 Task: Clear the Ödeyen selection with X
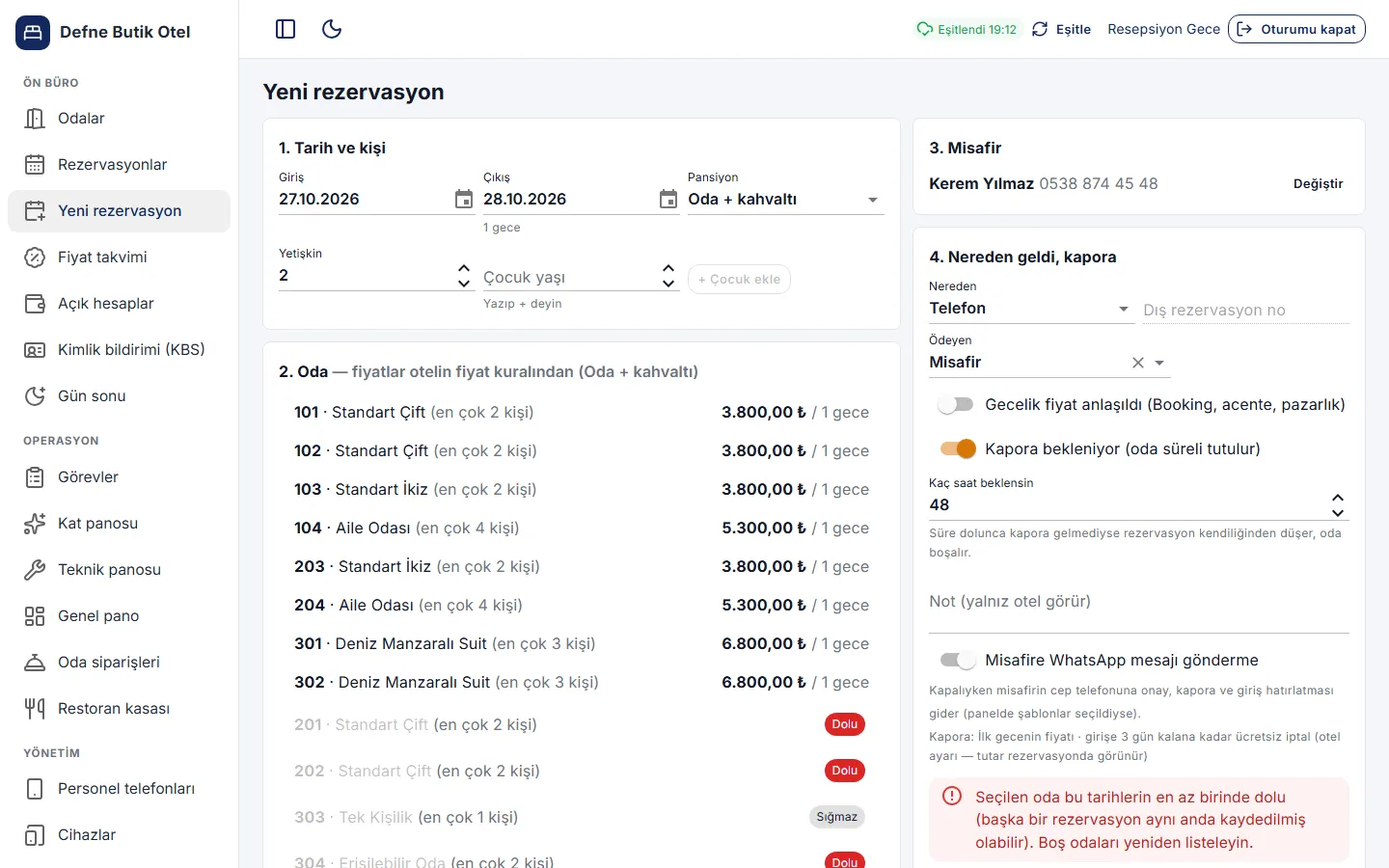coord(1138,363)
